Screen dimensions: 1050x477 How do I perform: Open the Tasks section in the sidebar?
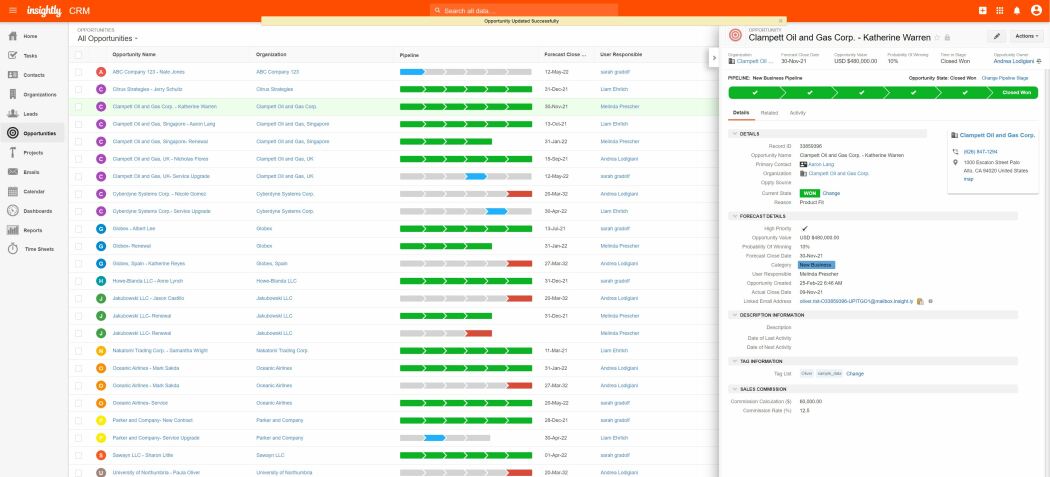click(30, 55)
